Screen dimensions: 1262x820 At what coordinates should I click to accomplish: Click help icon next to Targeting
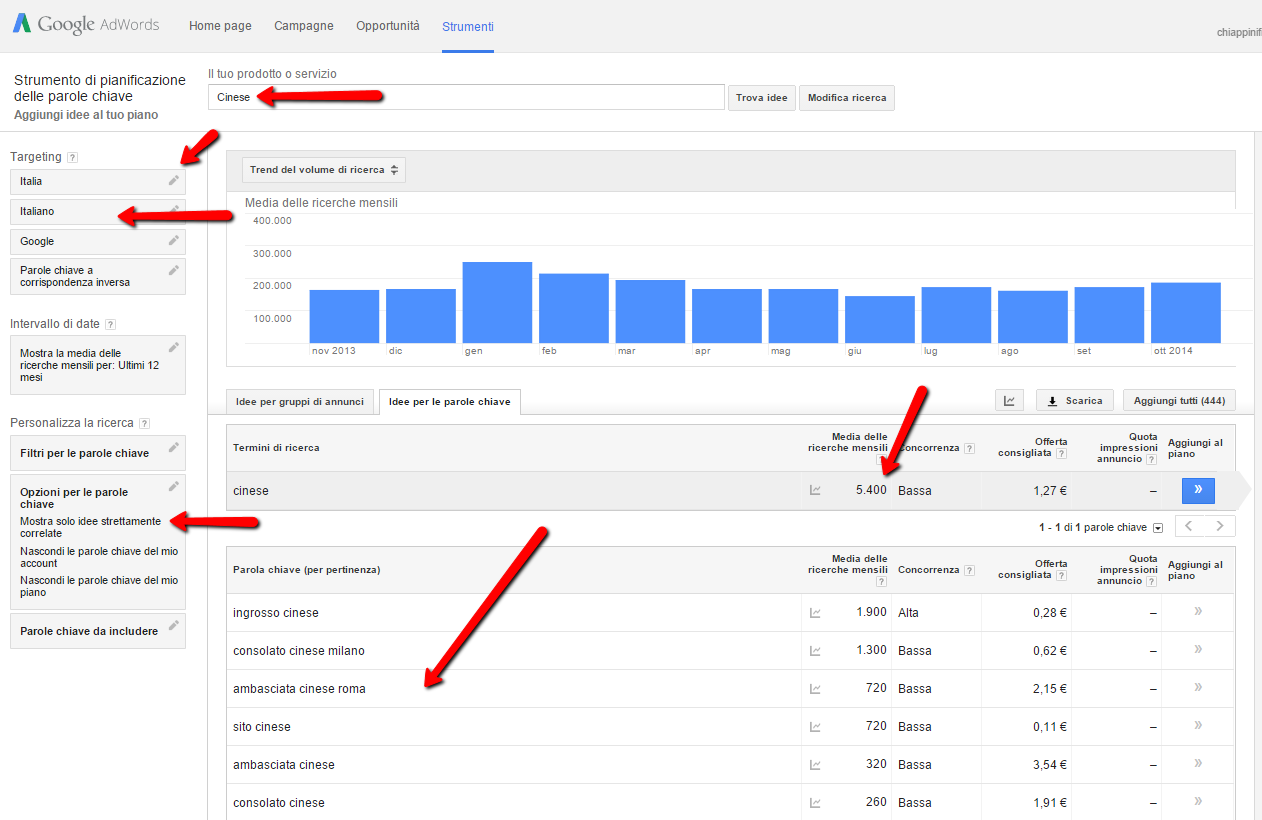(x=73, y=158)
